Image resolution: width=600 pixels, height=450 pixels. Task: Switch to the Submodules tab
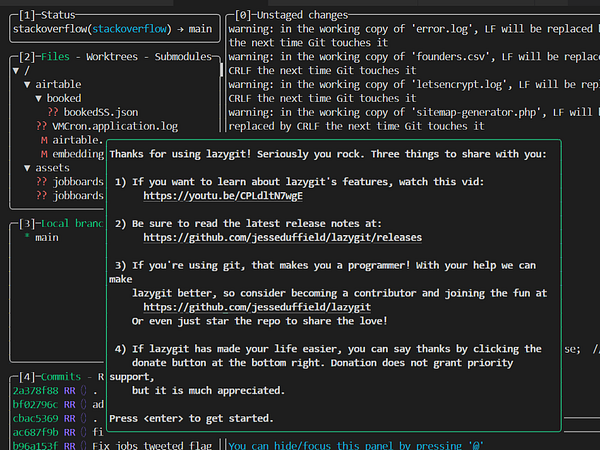tap(183, 57)
